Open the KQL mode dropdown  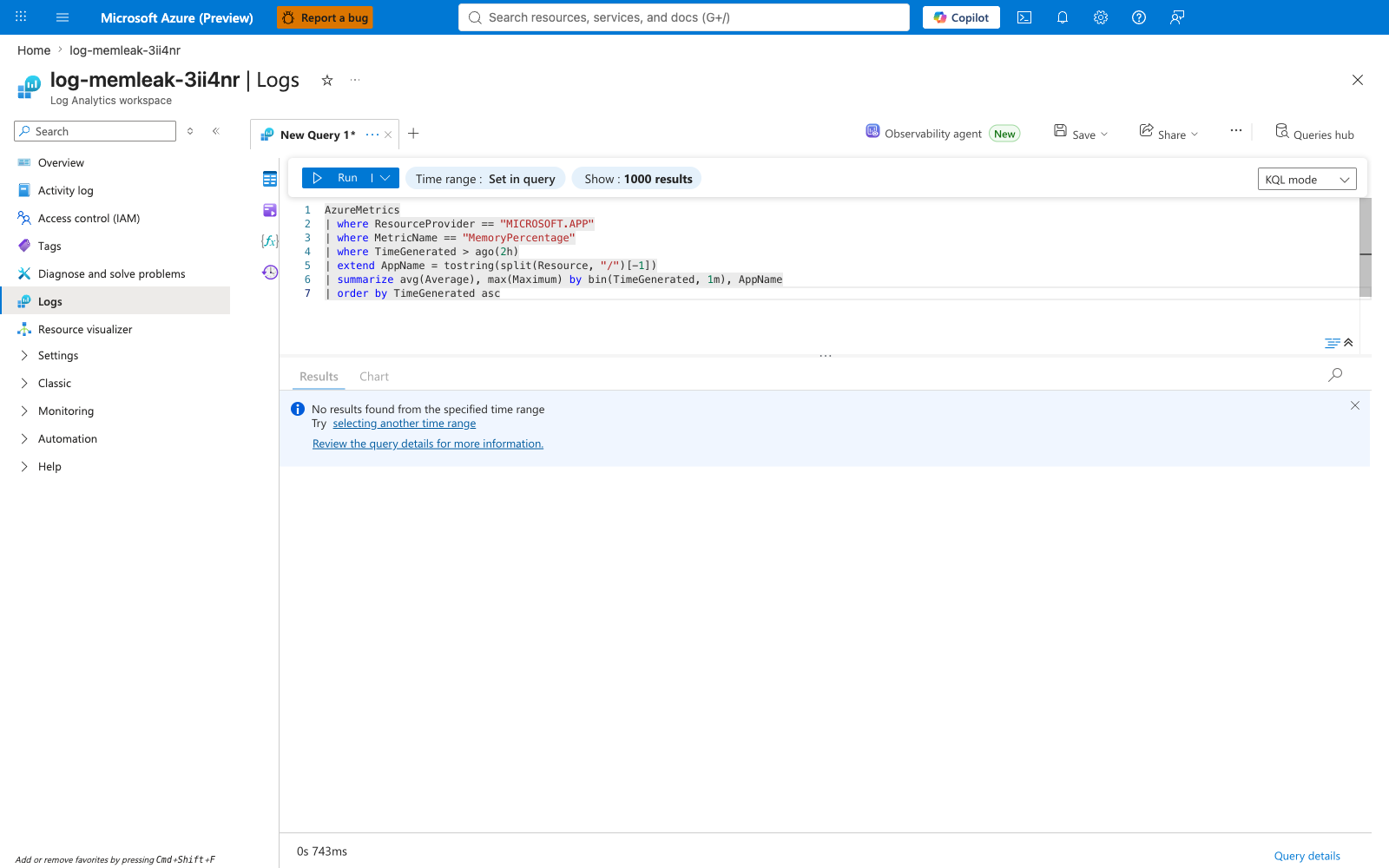coord(1307,180)
